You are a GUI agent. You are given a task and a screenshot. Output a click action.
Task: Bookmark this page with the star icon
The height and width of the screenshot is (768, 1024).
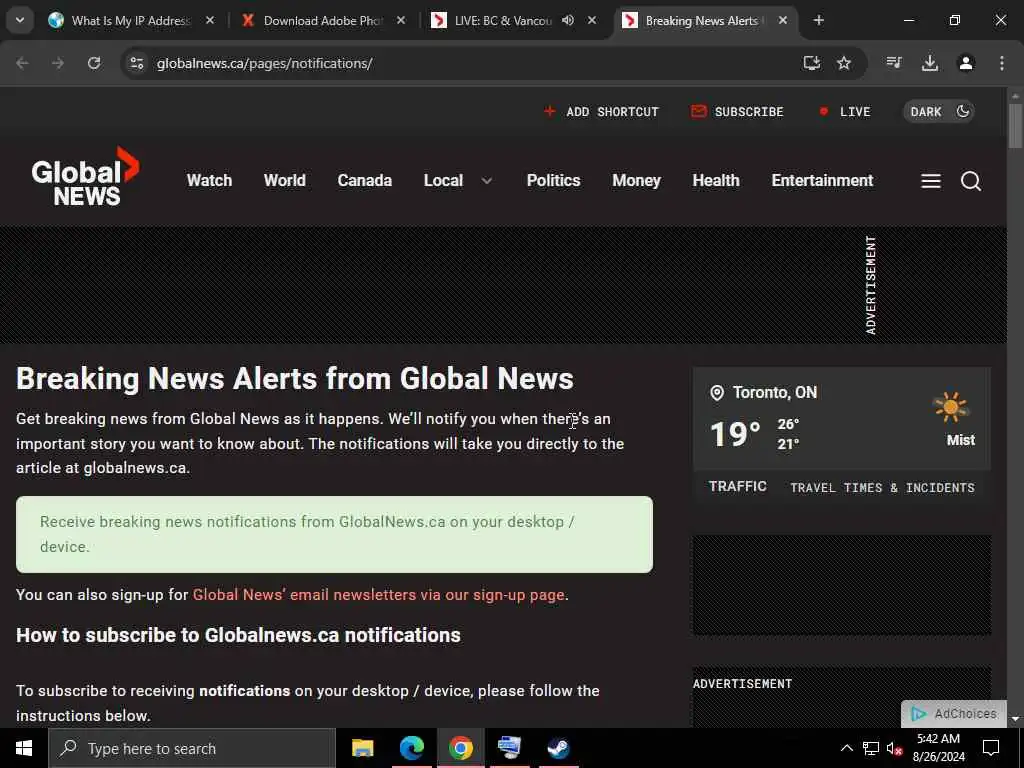tap(844, 63)
